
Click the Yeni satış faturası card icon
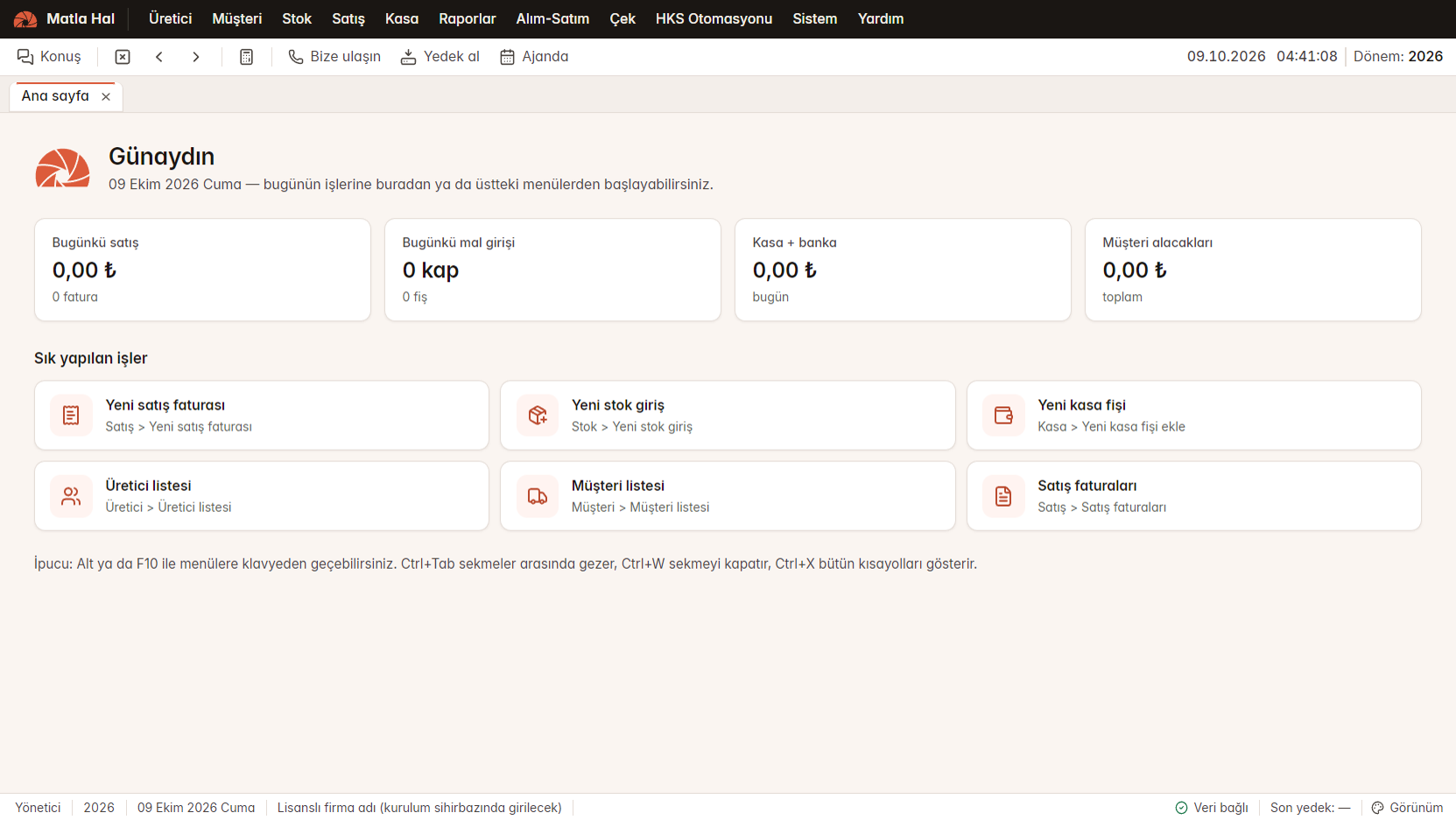(x=71, y=416)
